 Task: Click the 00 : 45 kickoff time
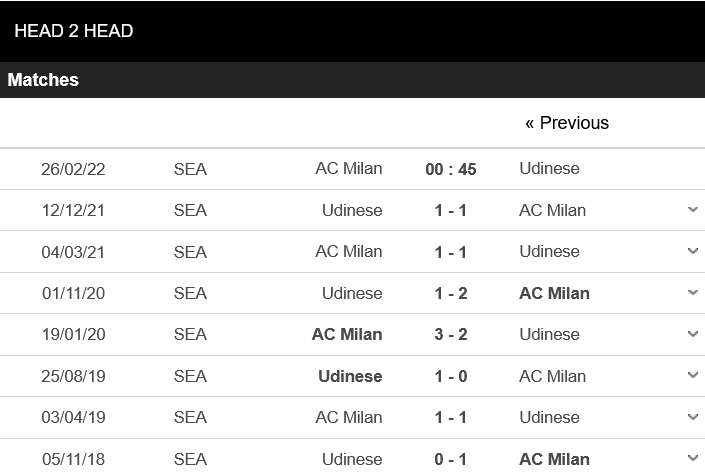[451, 169]
